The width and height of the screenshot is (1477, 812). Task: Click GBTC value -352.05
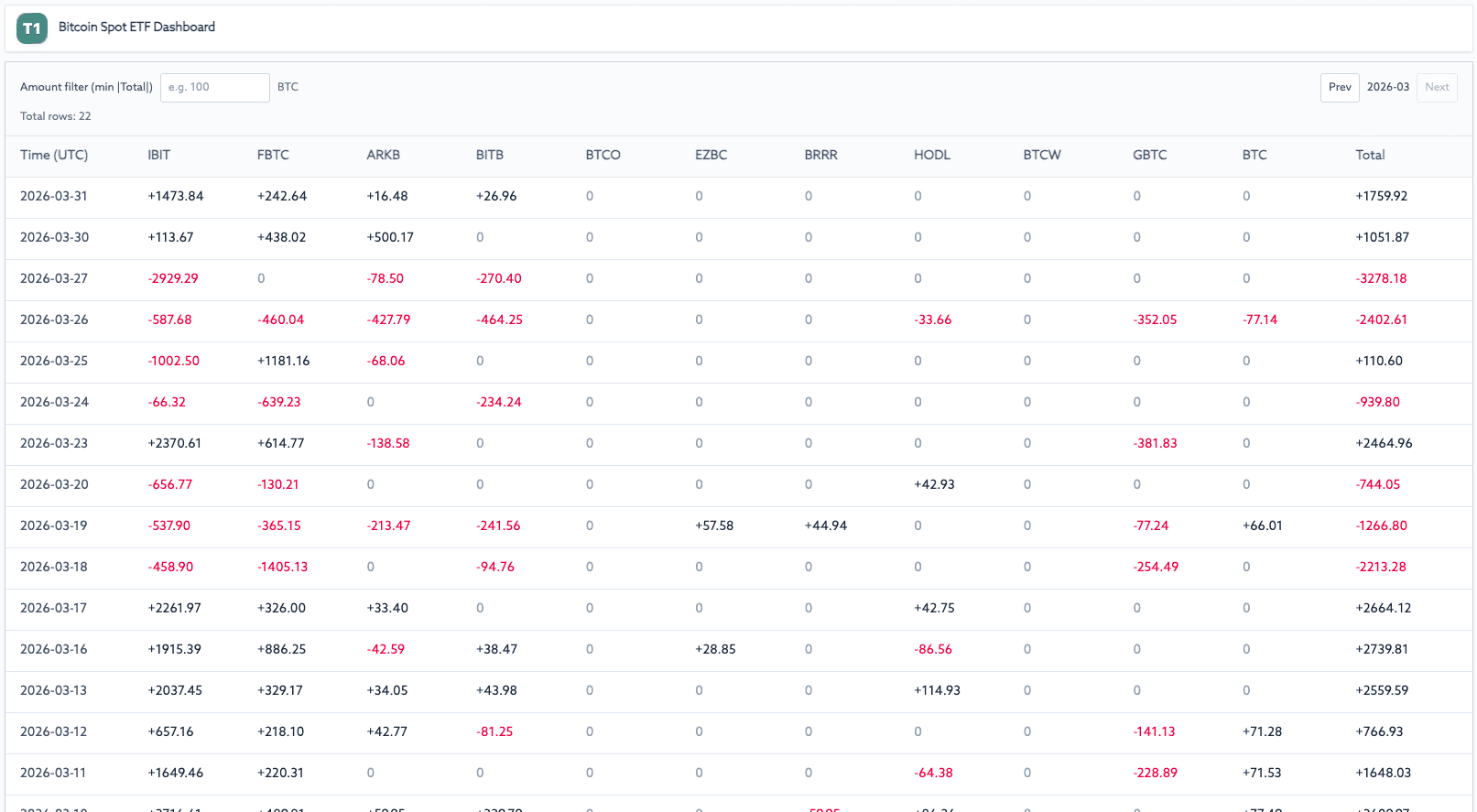pyautogui.click(x=1155, y=320)
